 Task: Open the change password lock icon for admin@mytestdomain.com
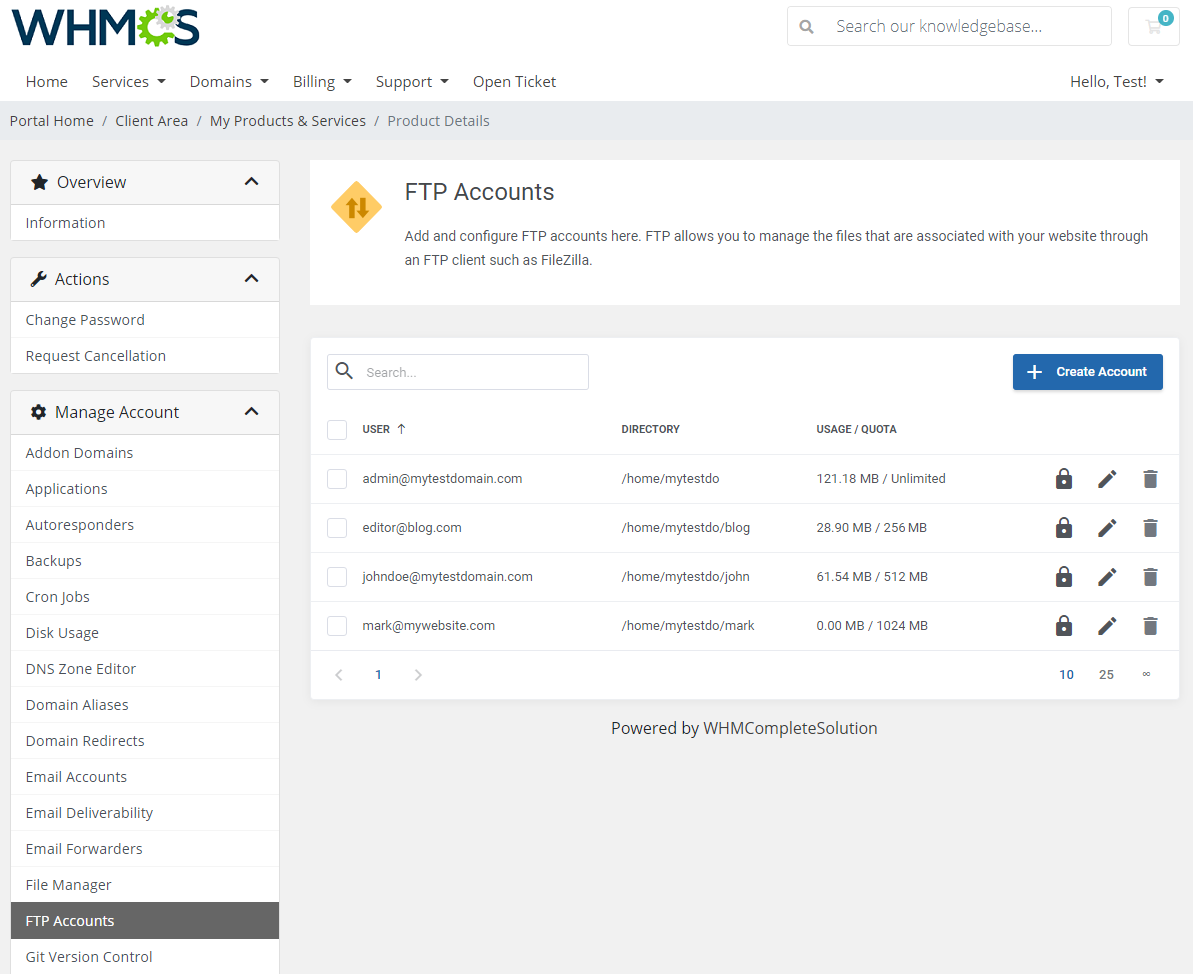pyautogui.click(x=1063, y=478)
